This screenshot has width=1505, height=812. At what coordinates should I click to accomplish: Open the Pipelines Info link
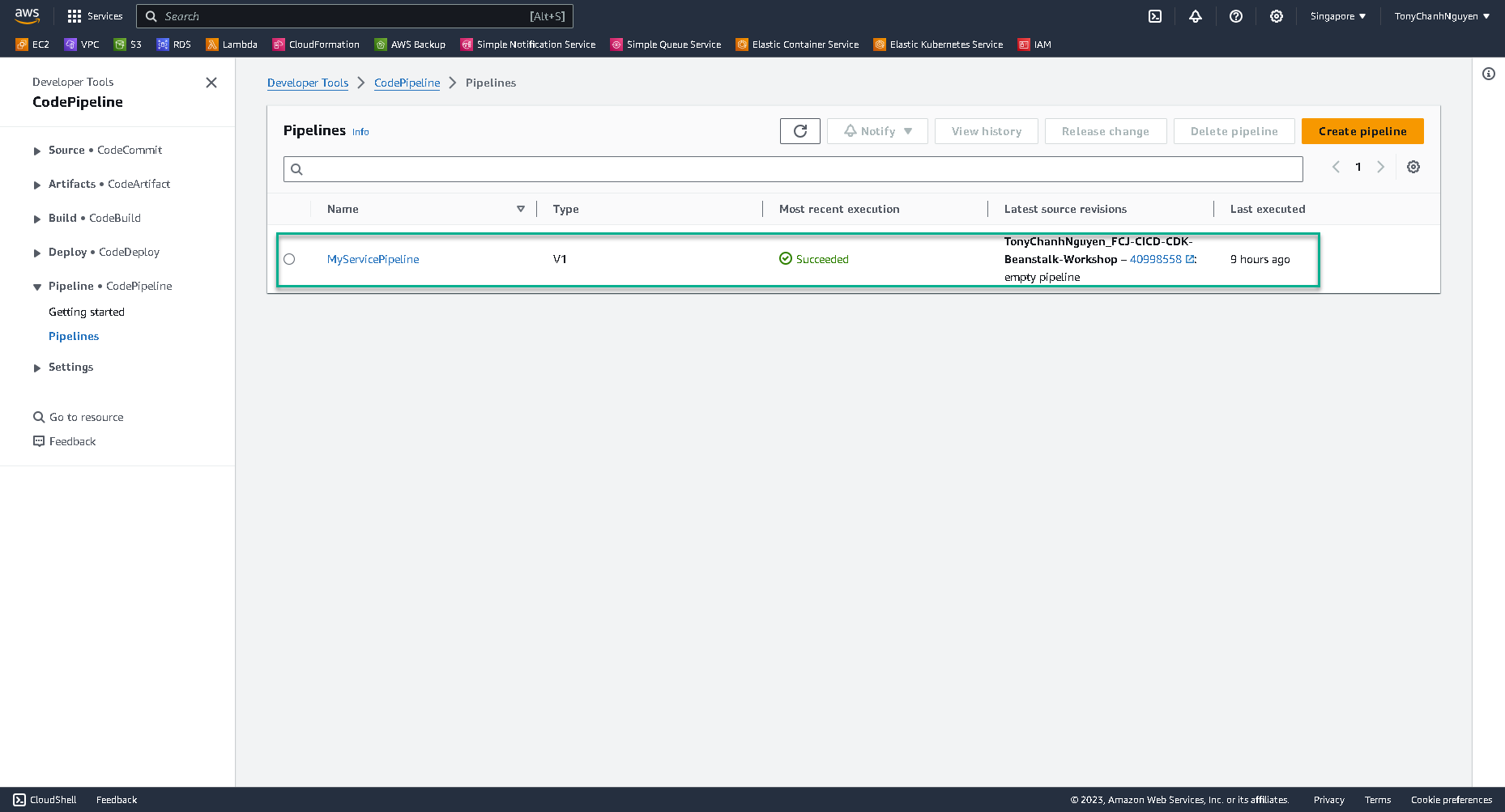pyautogui.click(x=360, y=132)
